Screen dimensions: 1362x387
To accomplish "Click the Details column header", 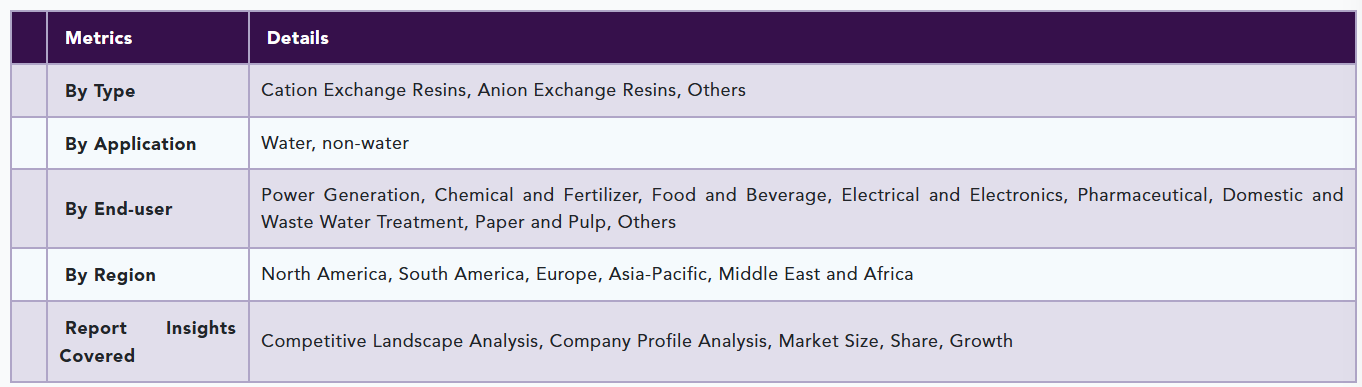I will pos(297,38).
